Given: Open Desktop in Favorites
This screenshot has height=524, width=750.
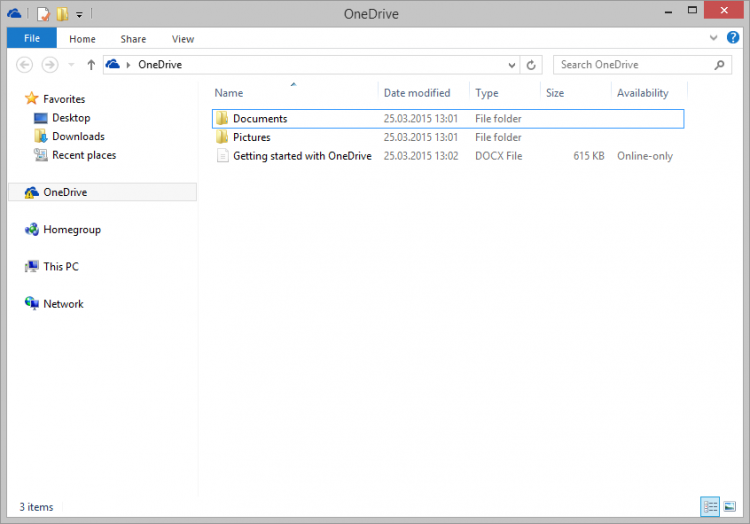Looking at the screenshot, I should point(71,118).
